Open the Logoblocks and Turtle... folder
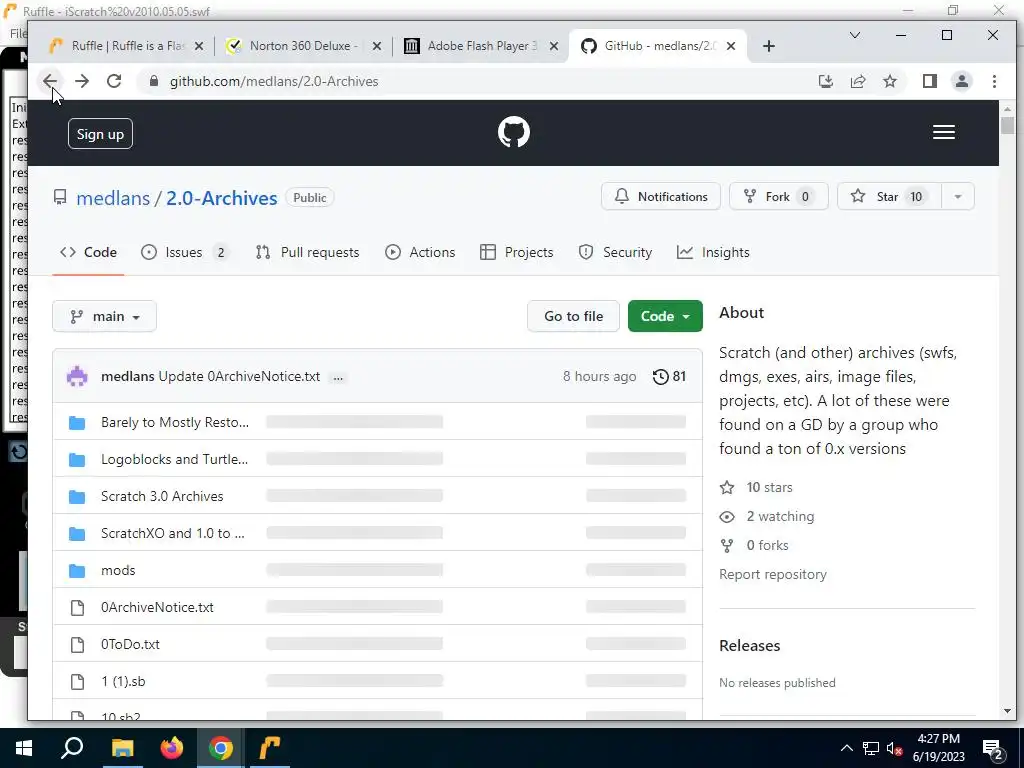The height and width of the screenshot is (768, 1024). pos(174,459)
